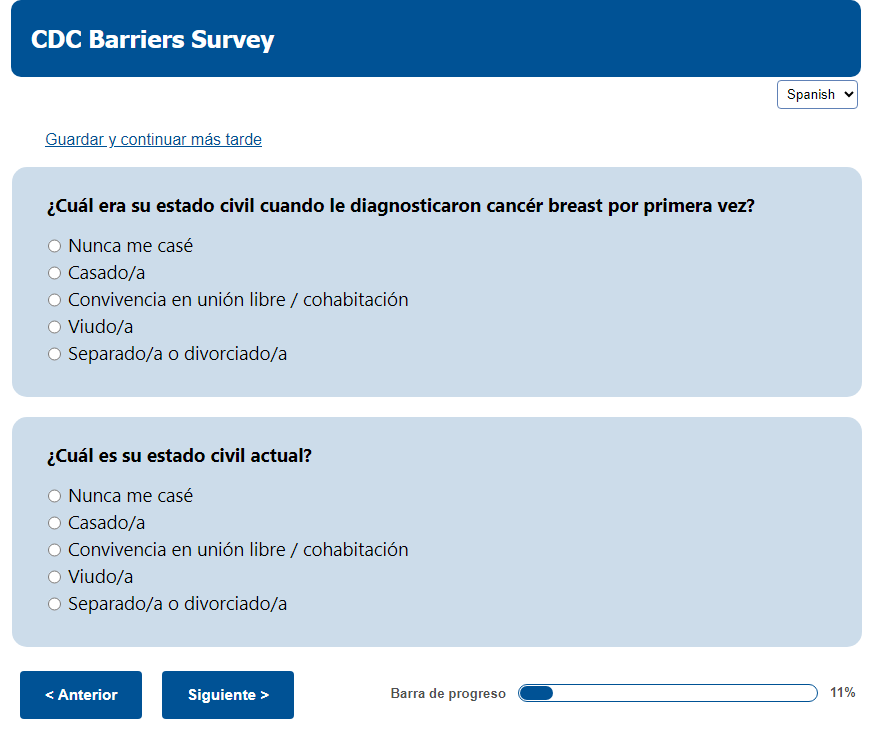Viewport: 895px width, 733px height.
Task: Select 'Viudo/a' for civil status at diagnosis
Action: (x=55, y=327)
